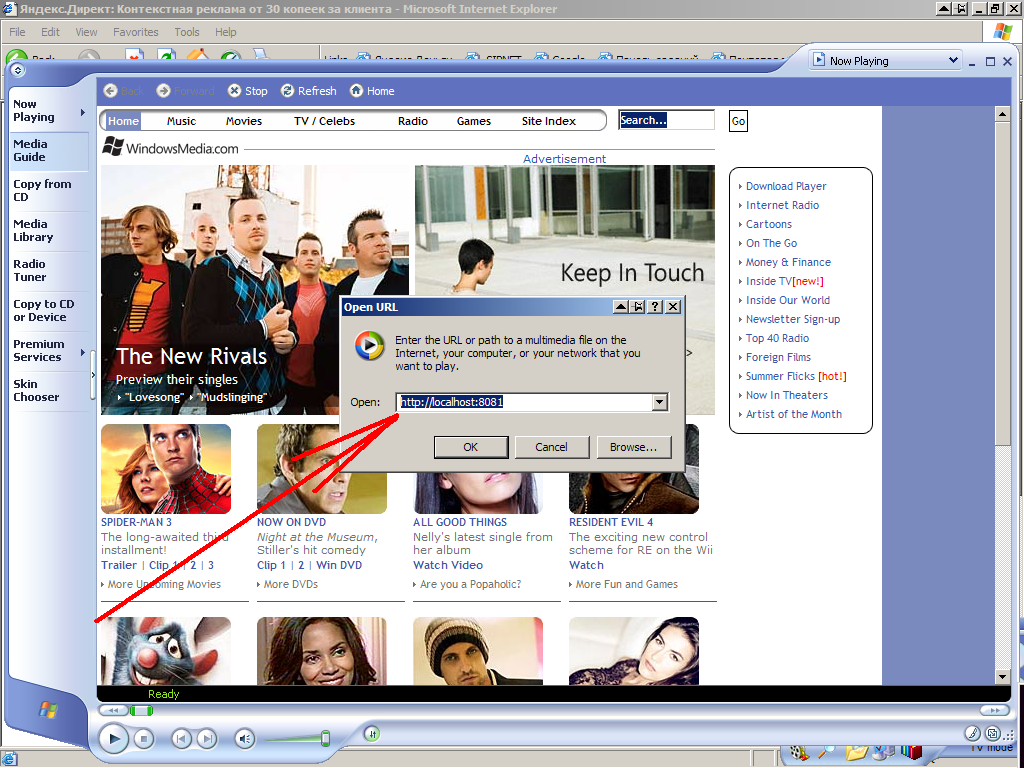Click the WindowsMedia.com logo
The height and width of the screenshot is (768, 1024).
(171, 148)
